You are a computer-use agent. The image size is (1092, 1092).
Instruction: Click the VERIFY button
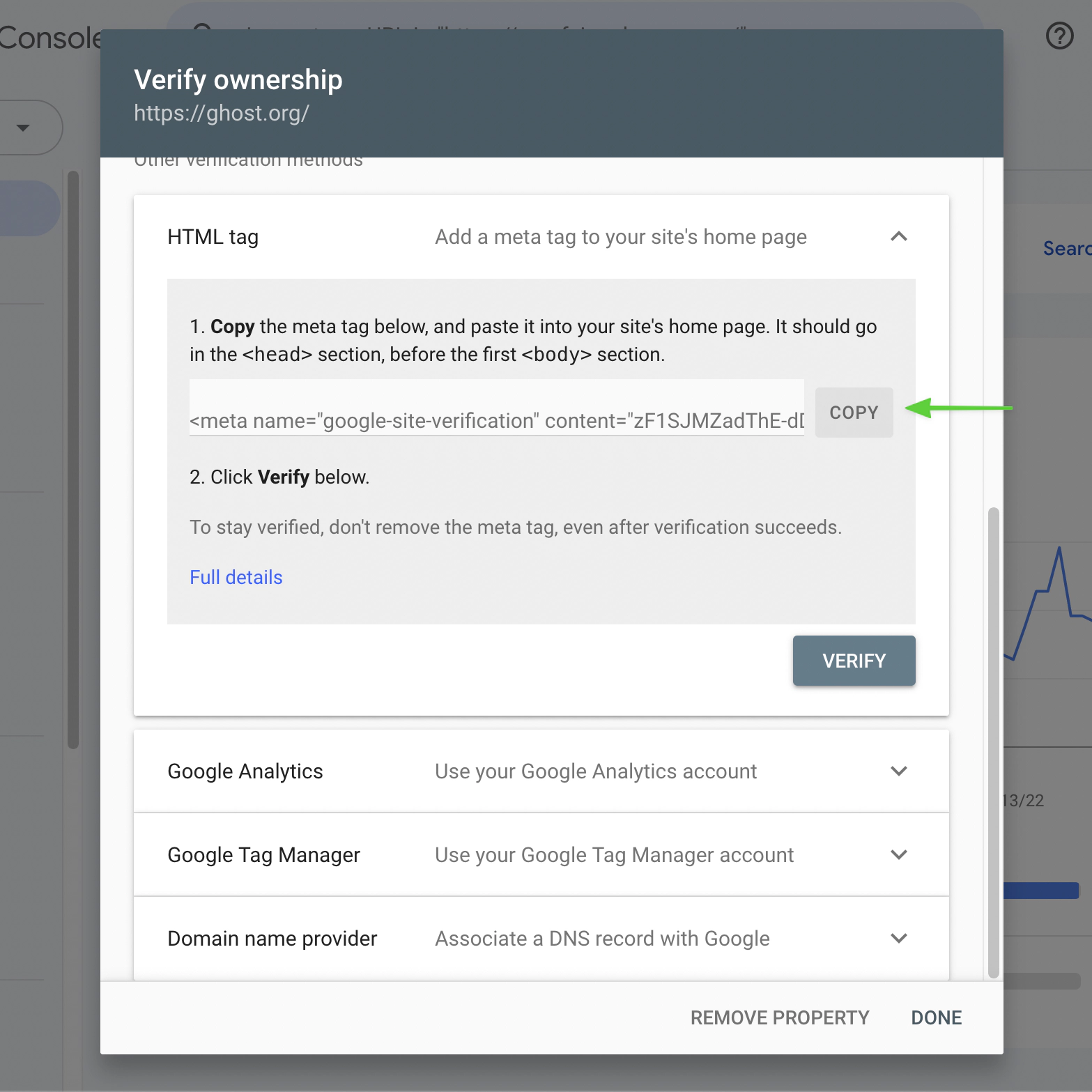tap(854, 661)
